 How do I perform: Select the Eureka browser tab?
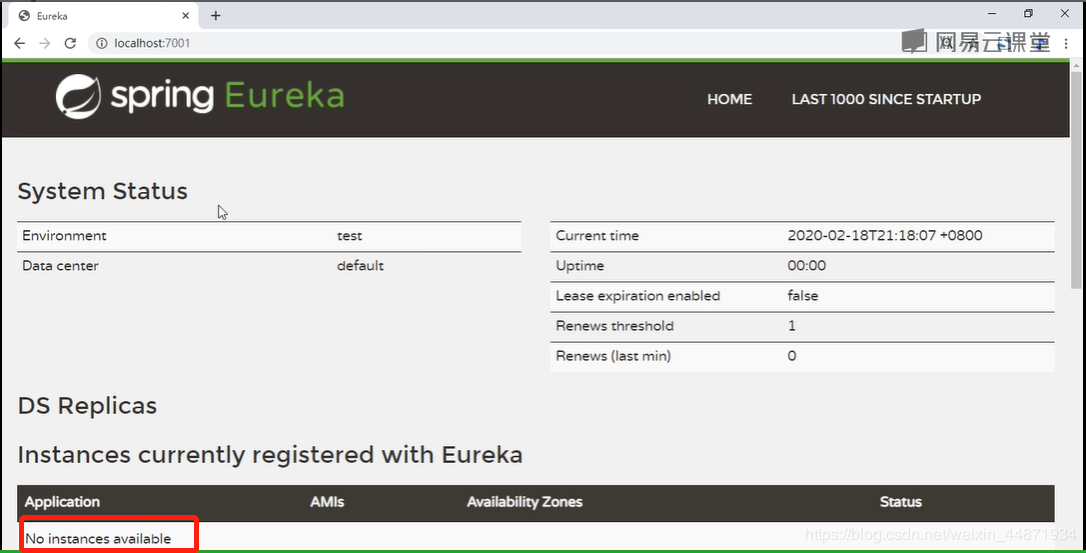104,15
